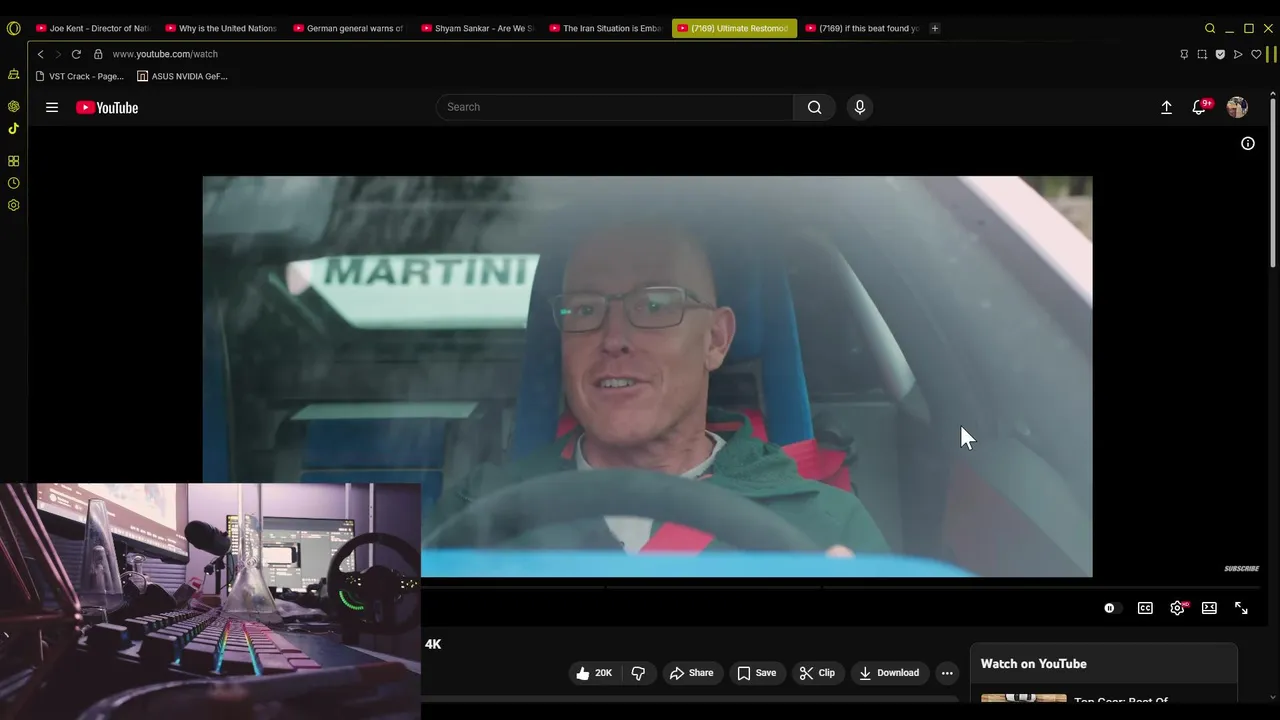Open the account avatar menu
Viewport: 1280px width, 720px height.
point(1237,107)
